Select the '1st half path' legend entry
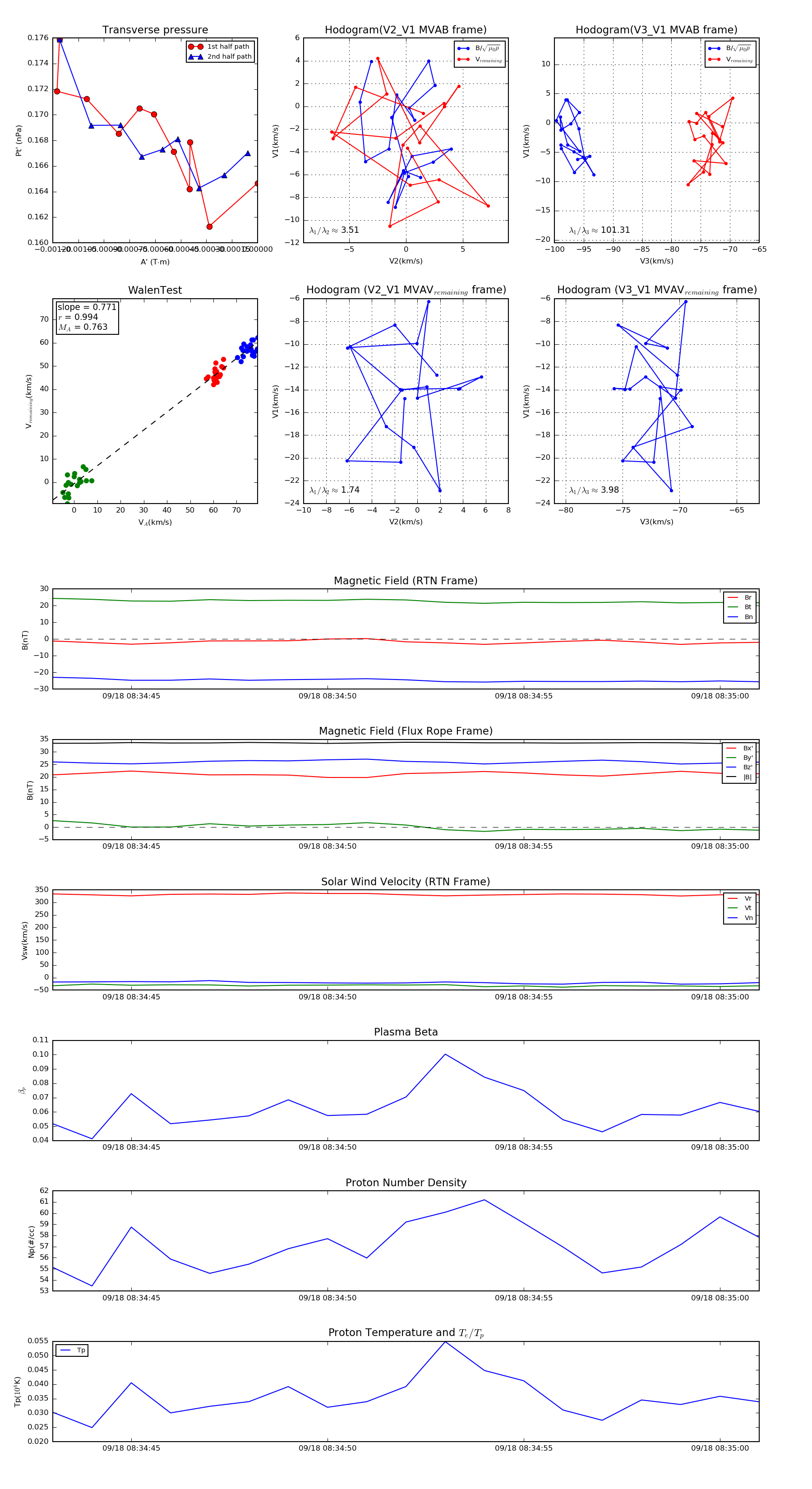This screenshot has width=812, height=1489. click(219, 47)
